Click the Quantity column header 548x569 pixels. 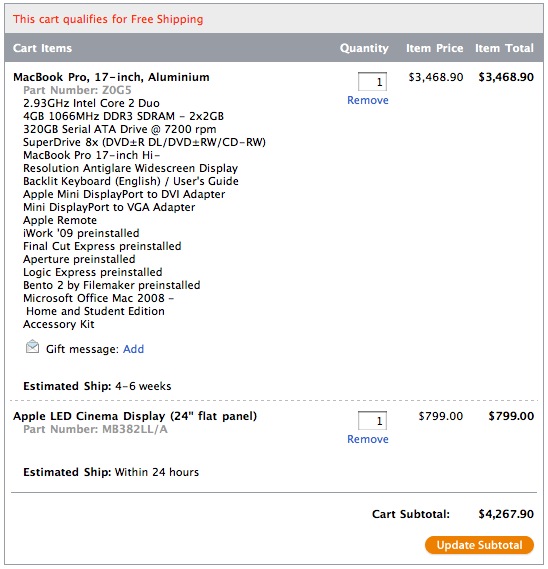364,48
